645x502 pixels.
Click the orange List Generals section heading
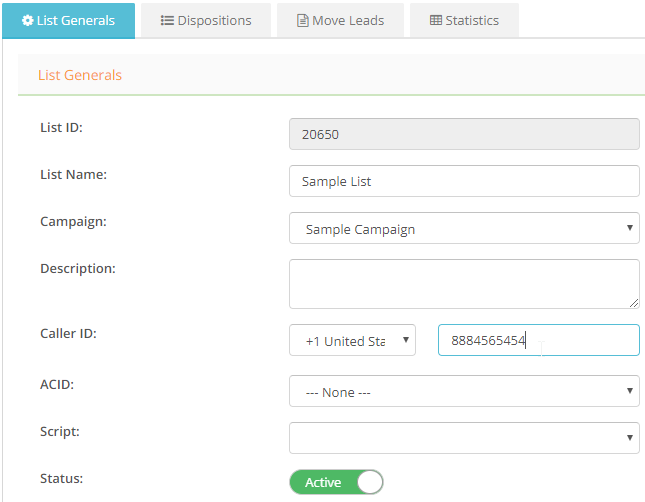[x=80, y=75]
